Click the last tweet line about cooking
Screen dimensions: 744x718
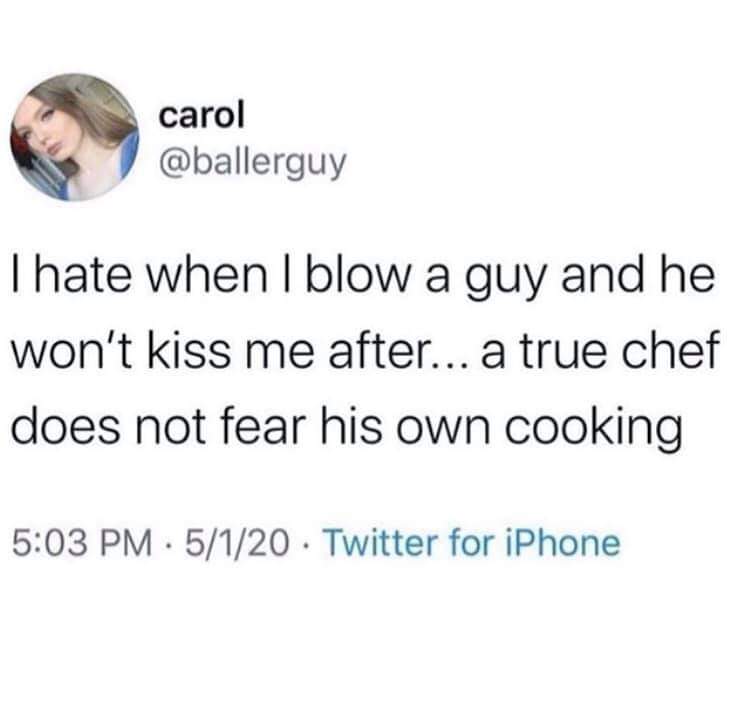346,426
